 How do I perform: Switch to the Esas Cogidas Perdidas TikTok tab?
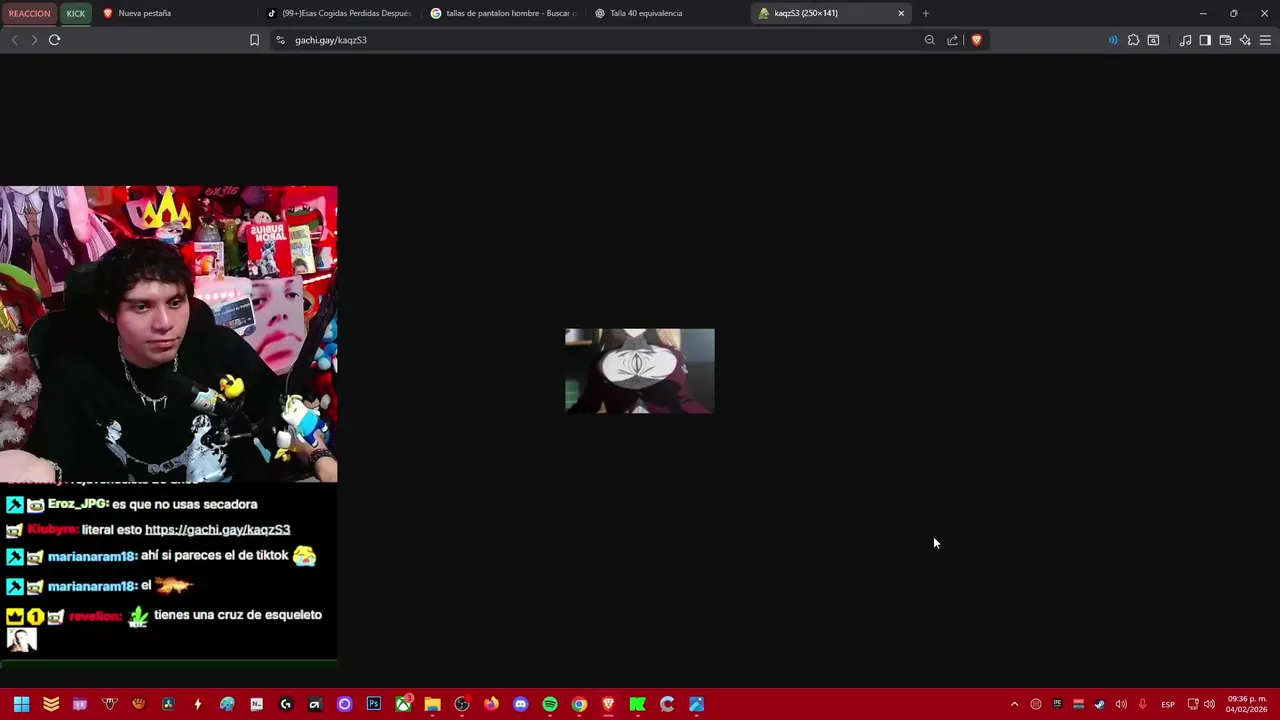[340, 13]
